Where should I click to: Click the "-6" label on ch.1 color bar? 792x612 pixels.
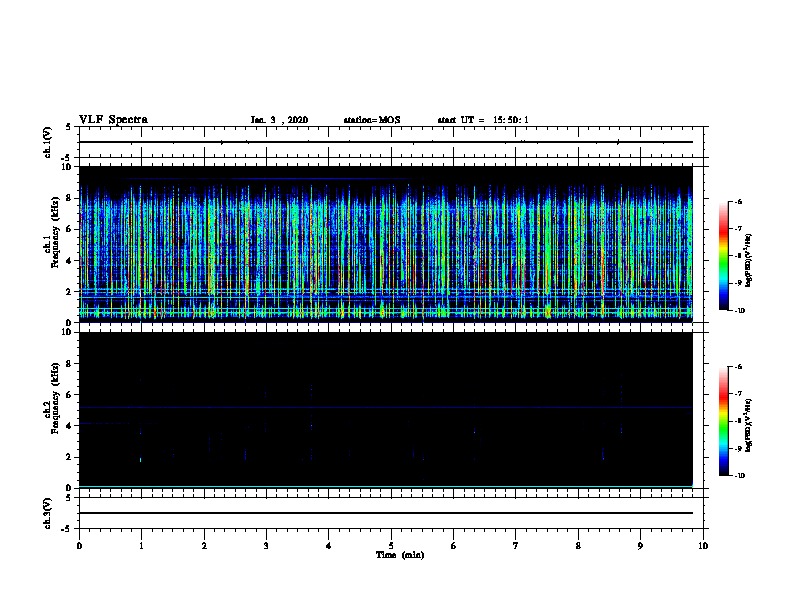738,202
